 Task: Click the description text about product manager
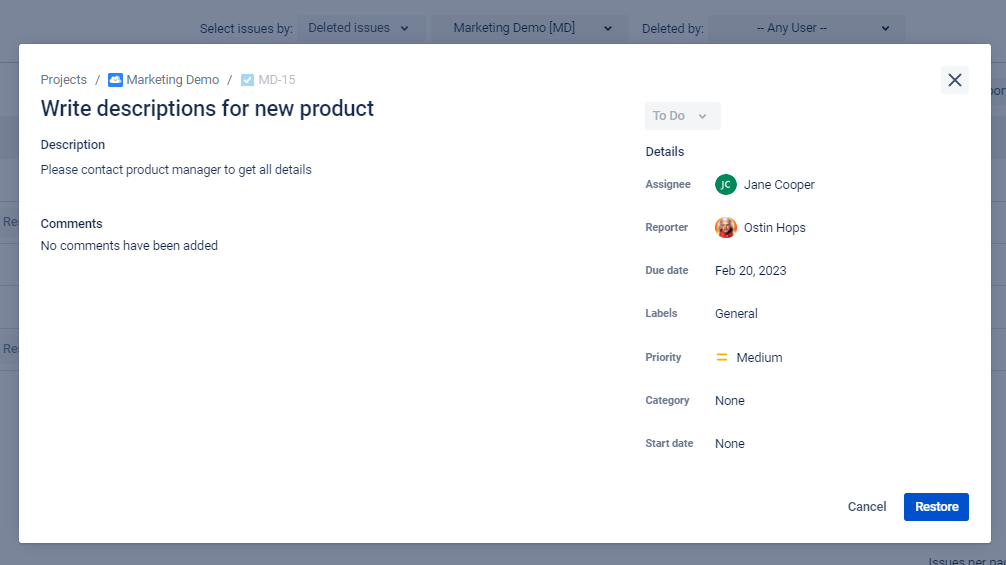coord(176,170)
